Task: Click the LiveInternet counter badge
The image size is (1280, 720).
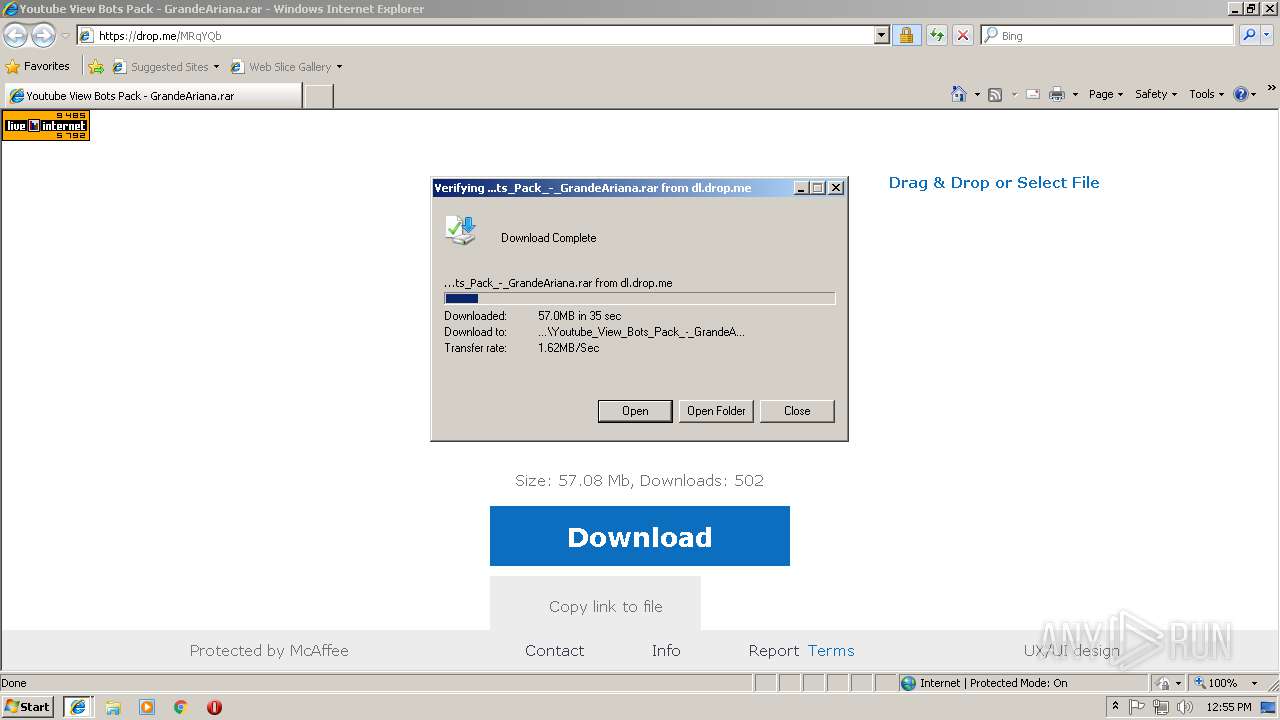Action: click(x=46, y=125)
